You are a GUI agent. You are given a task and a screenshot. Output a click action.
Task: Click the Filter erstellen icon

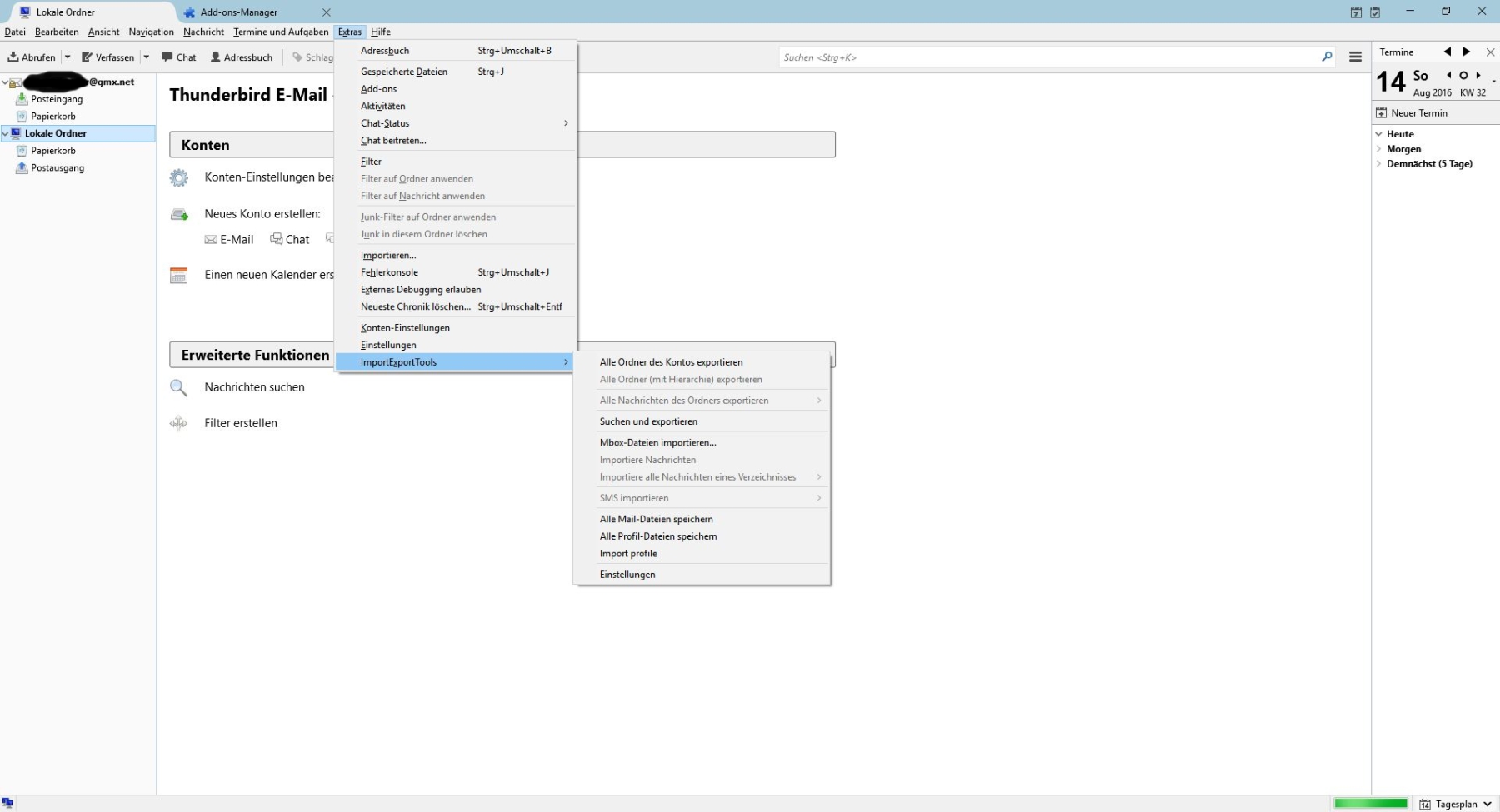pyautogui.click(x=179, y=423)
